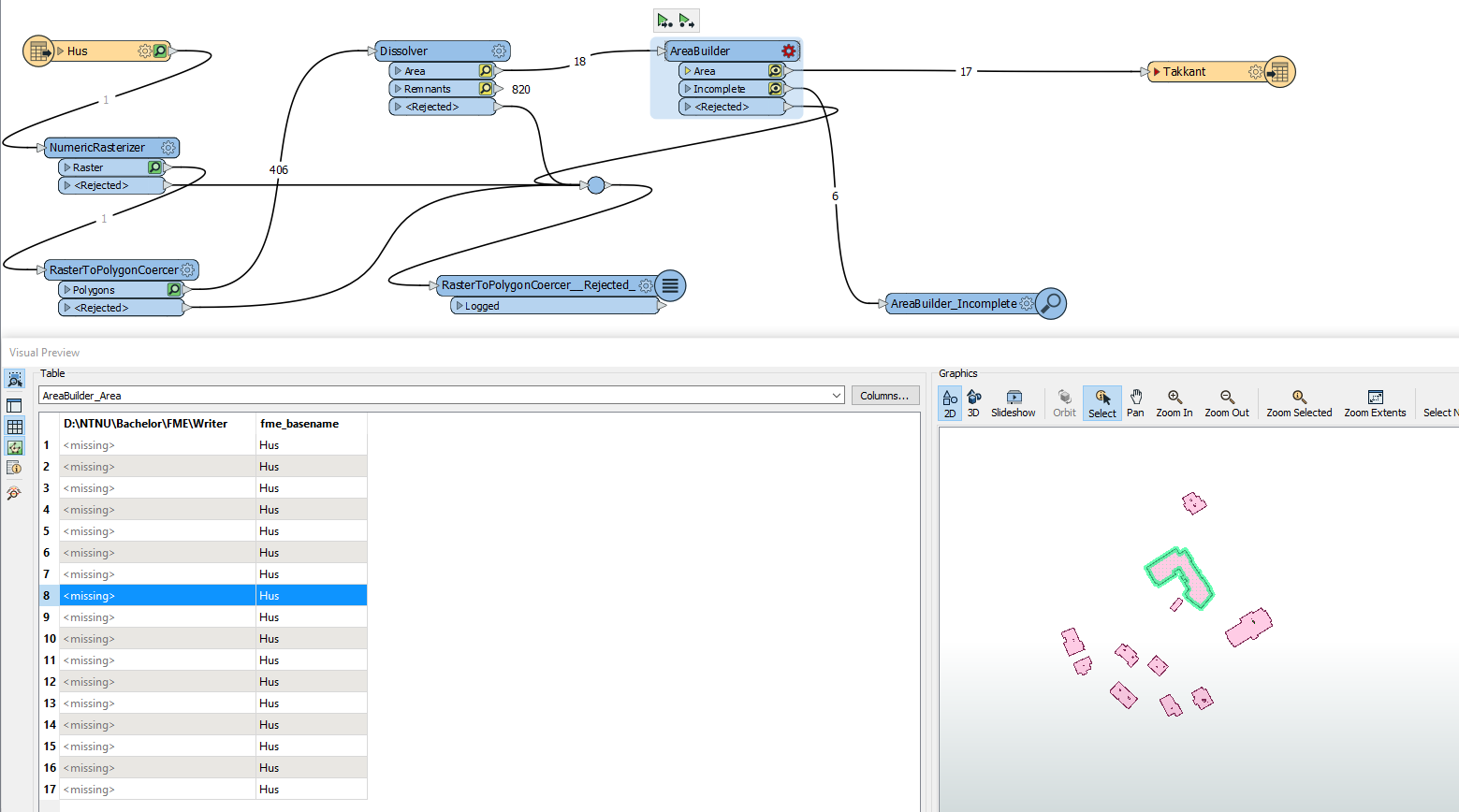Inspect AreaBuilder Incomplete port cache
Viewport: 1459px width, 812px height.
tap(775, 89)
